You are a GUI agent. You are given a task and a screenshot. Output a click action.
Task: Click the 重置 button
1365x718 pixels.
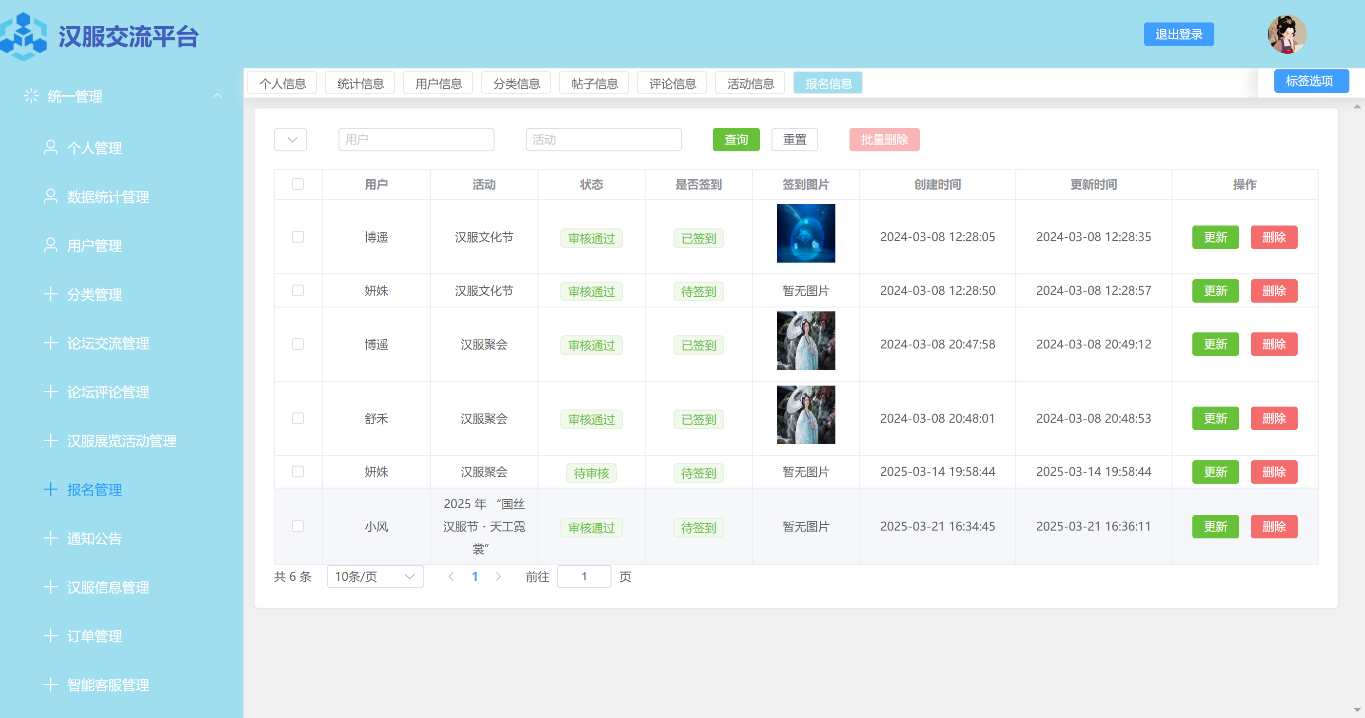[x=794, y=140]
